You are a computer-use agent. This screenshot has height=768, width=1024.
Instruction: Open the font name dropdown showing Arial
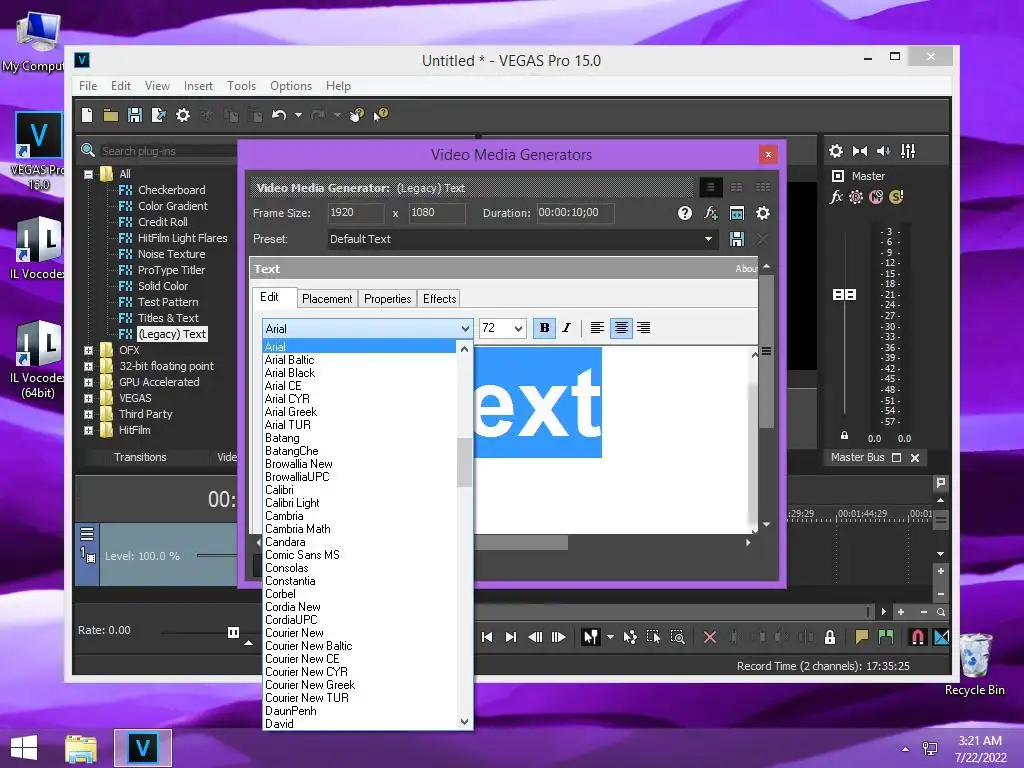pyautogui.click(x=367, y=328)
